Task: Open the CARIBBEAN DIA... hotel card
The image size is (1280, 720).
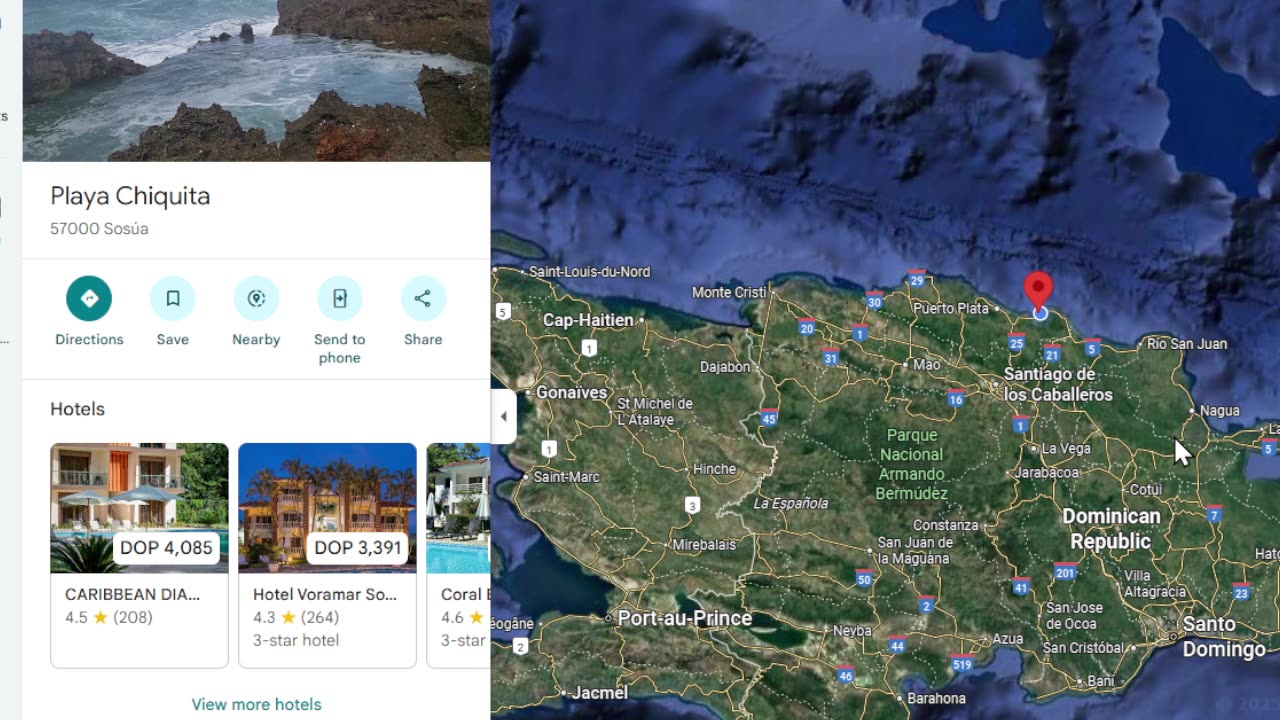Action: [x=139, y=555]
